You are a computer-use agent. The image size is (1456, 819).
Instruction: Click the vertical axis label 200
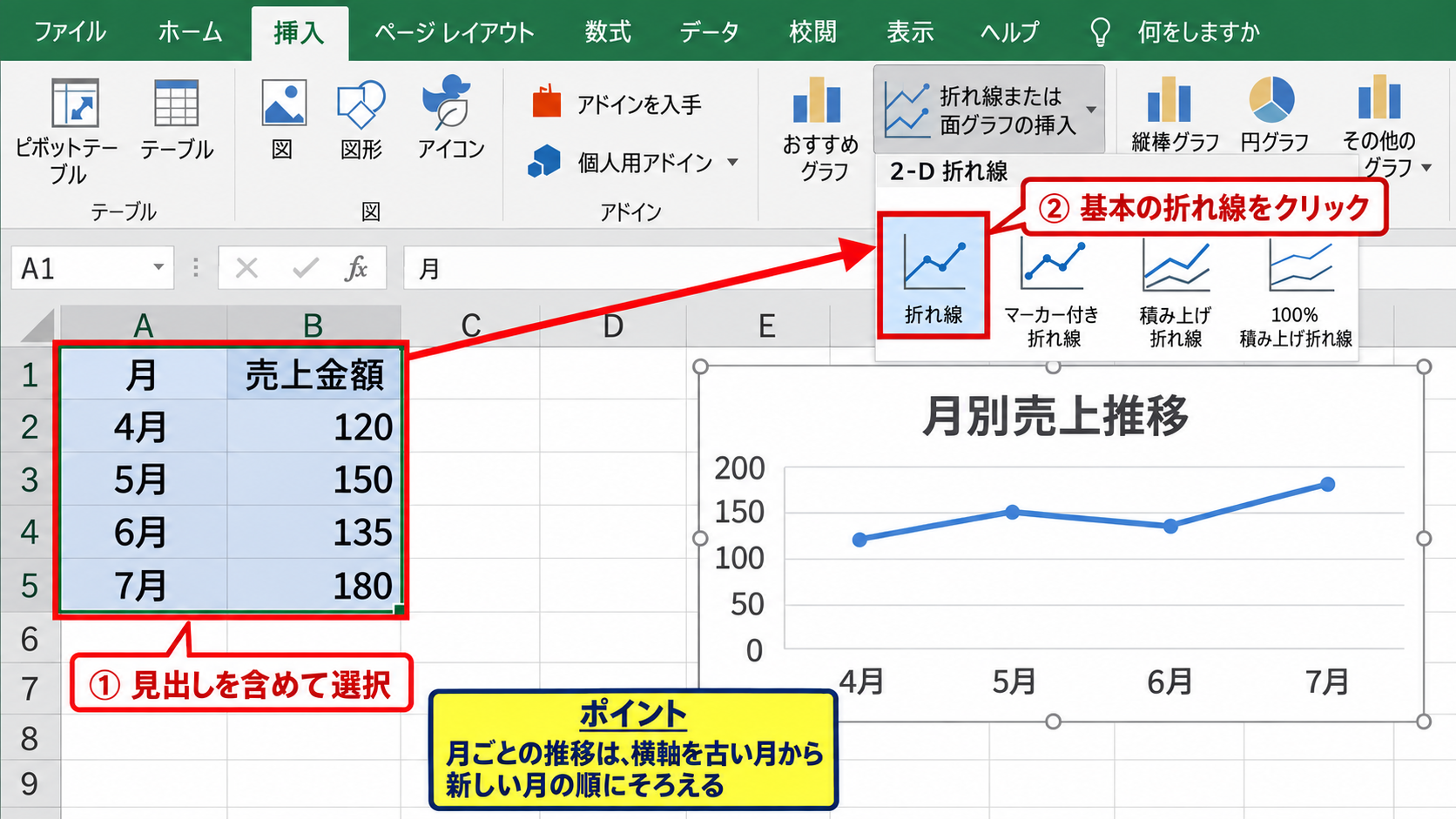coord(739,468)
